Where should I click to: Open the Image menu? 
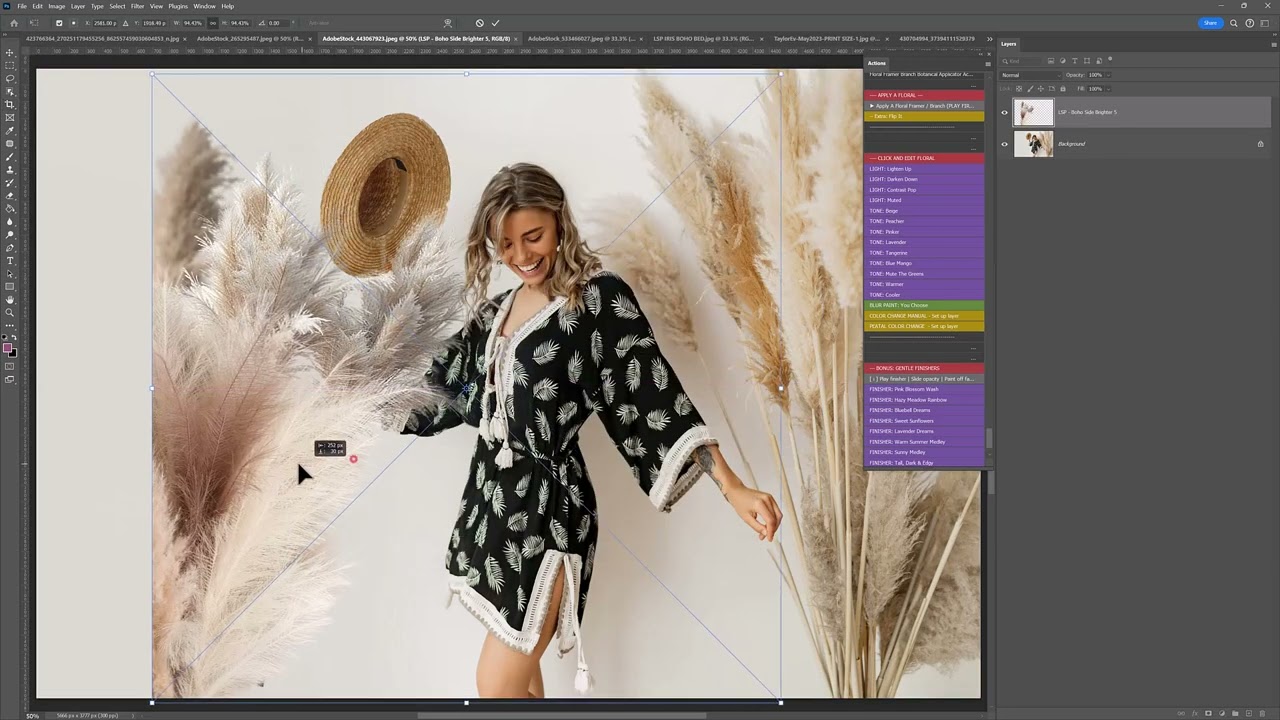coord(57,6)
